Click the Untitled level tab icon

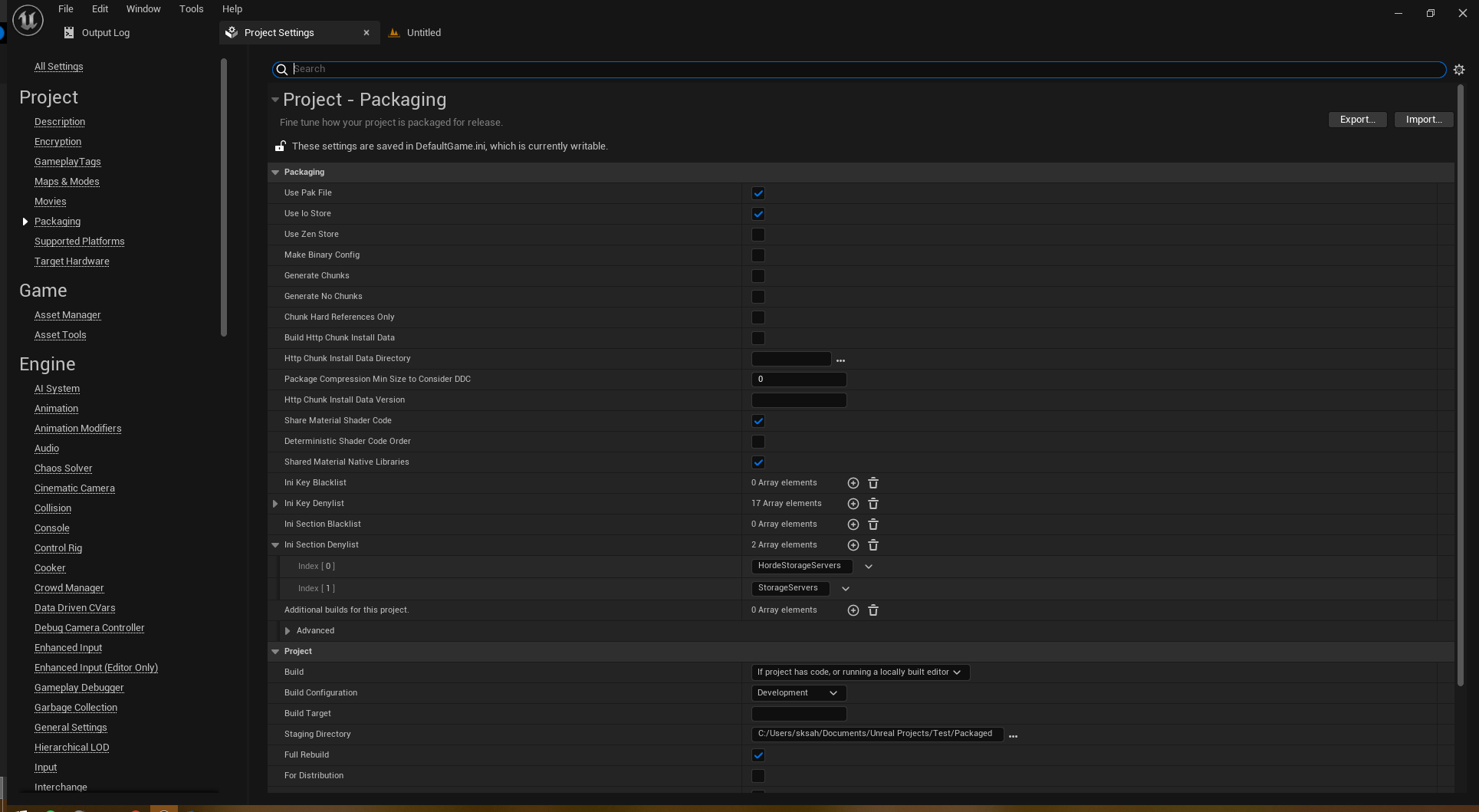[394, 32]
